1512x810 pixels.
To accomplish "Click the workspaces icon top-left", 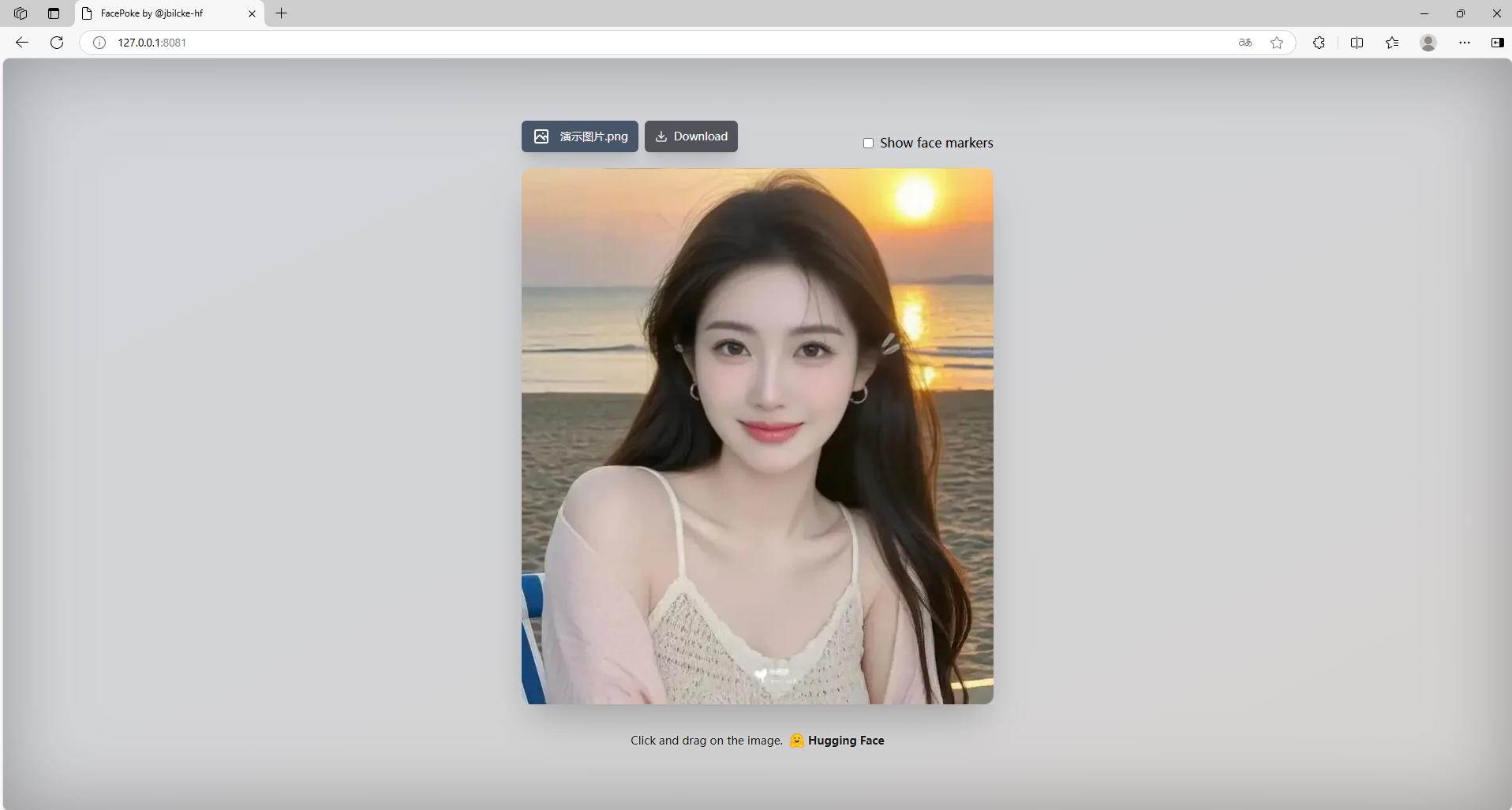I will pyautogui.click(x=19, y=13).
